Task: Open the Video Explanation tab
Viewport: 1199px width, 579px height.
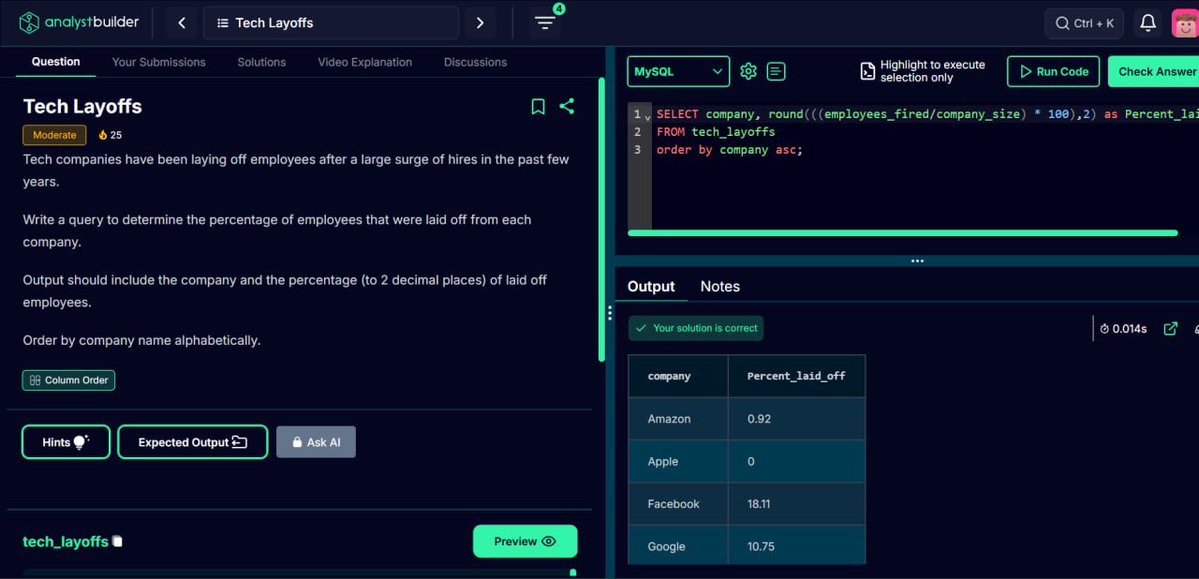Action: tap(365, 63)
